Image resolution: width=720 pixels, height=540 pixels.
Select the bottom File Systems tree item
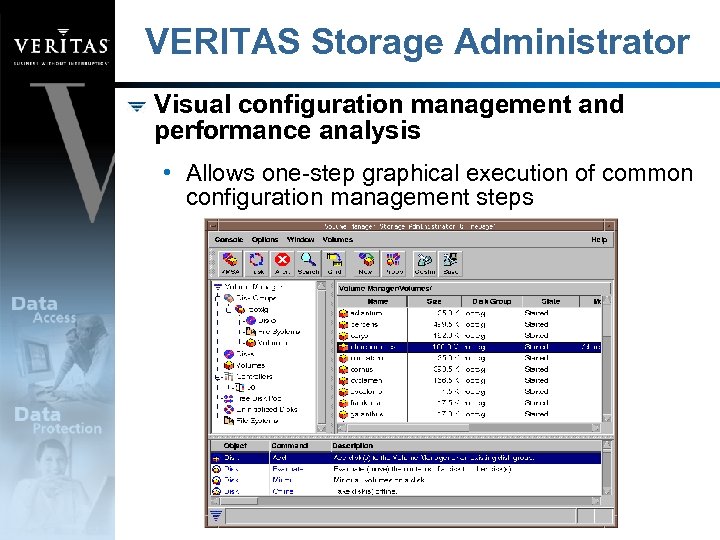click(x=257, y=421)
